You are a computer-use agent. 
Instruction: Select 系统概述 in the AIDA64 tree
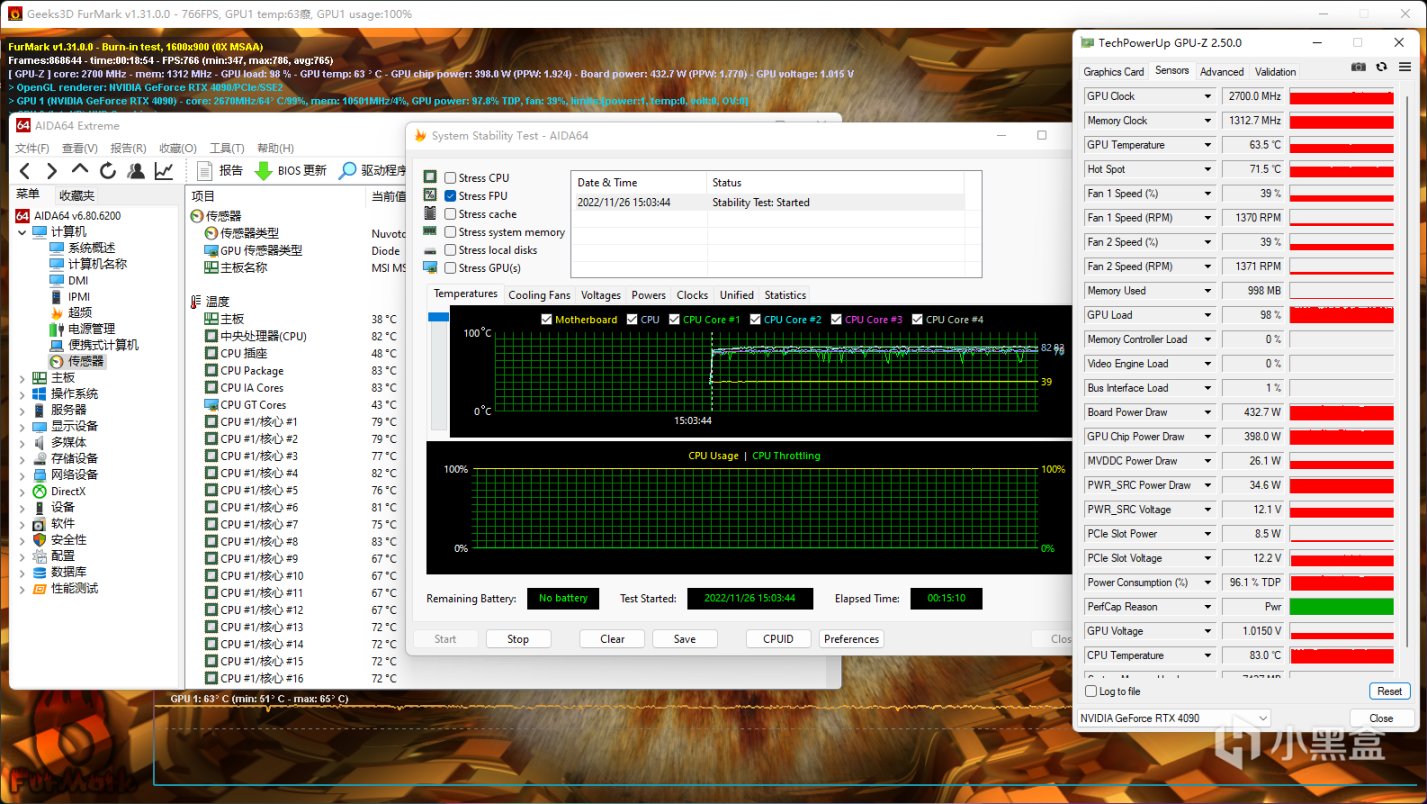[x=82, y=248]
